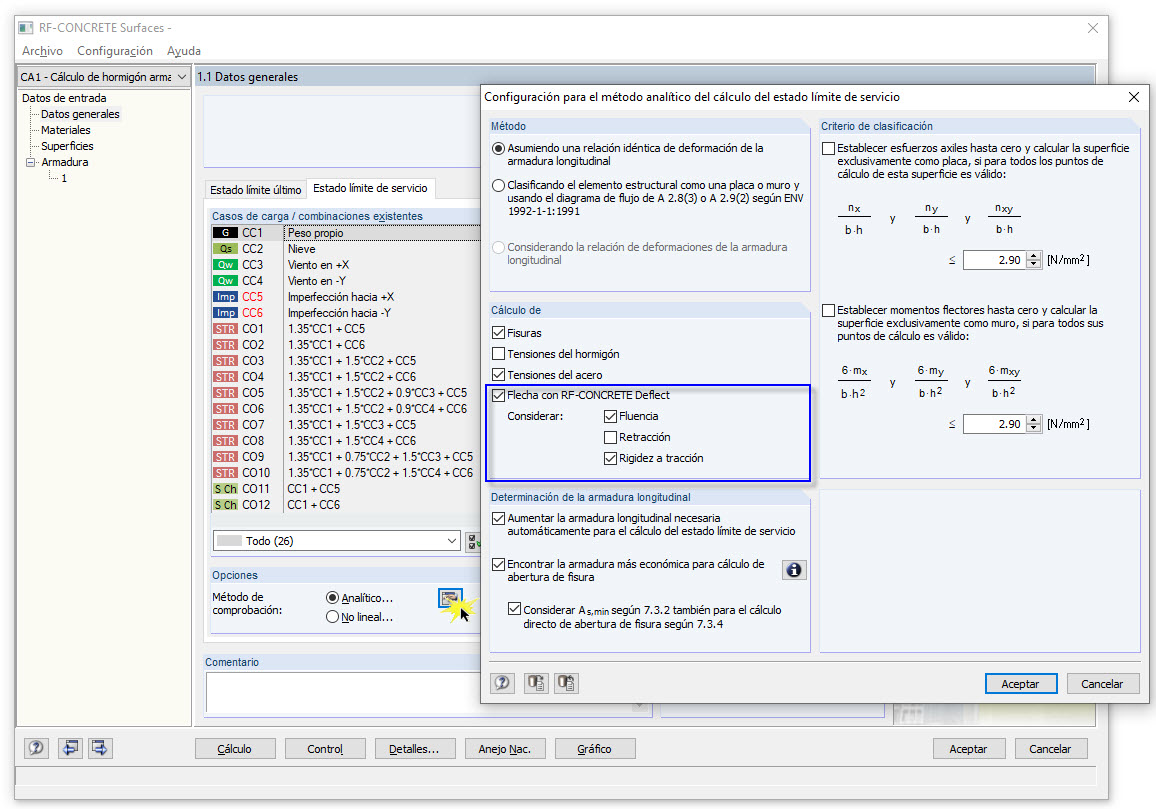Click Cancelar in configuration dialog

coord(1102,684)
